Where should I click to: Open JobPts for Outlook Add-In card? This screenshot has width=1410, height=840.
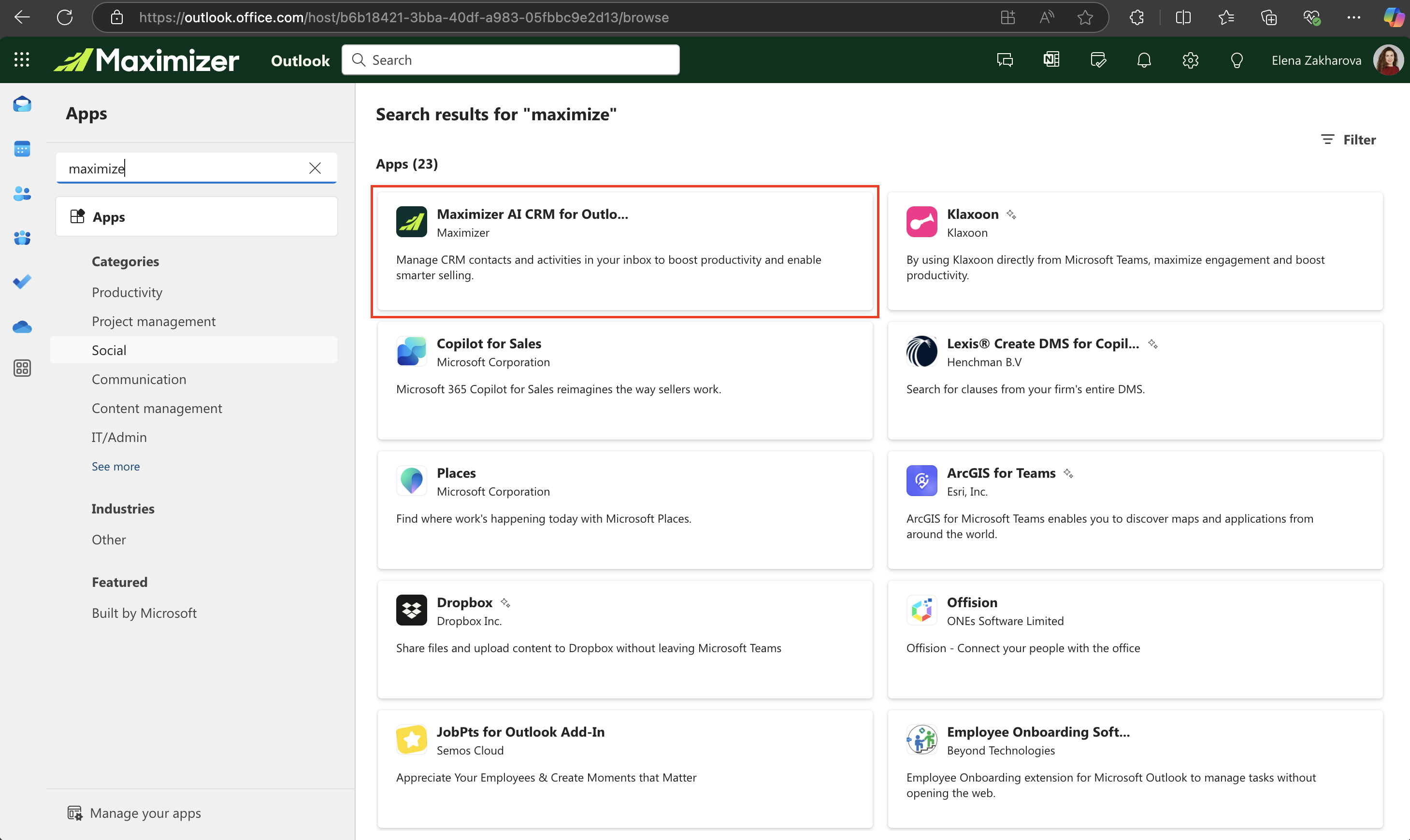pyautogui.click(x=625, y=769)
